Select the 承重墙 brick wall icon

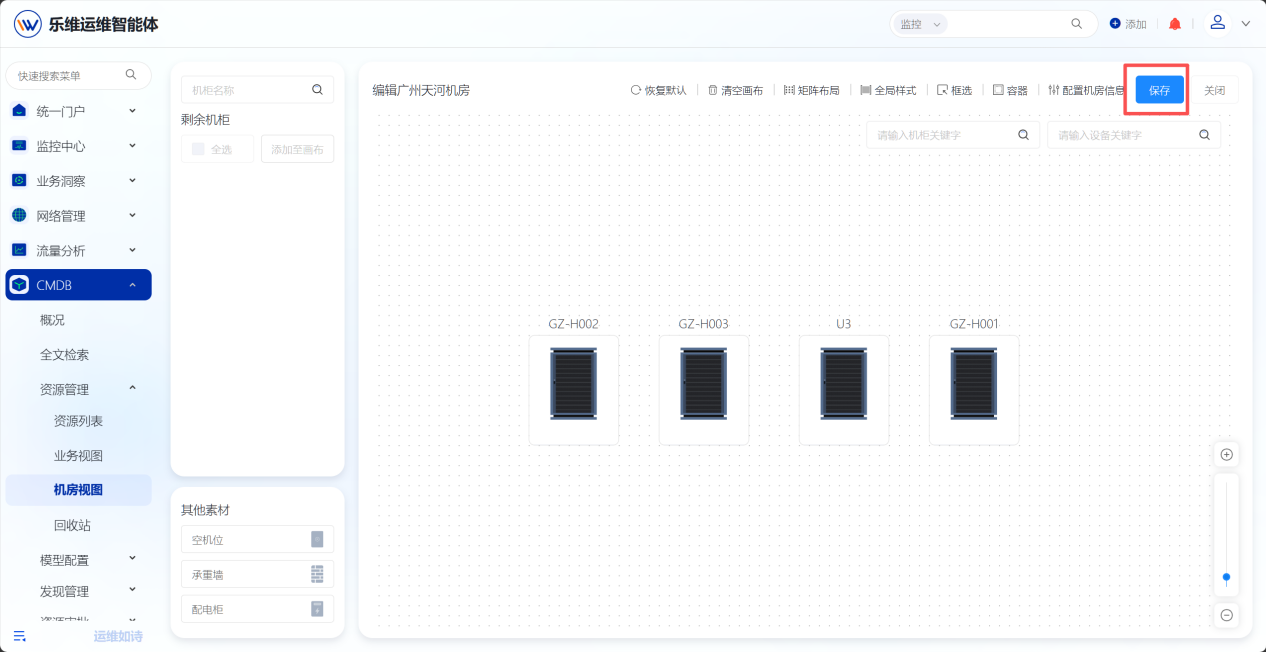[317, 574]
